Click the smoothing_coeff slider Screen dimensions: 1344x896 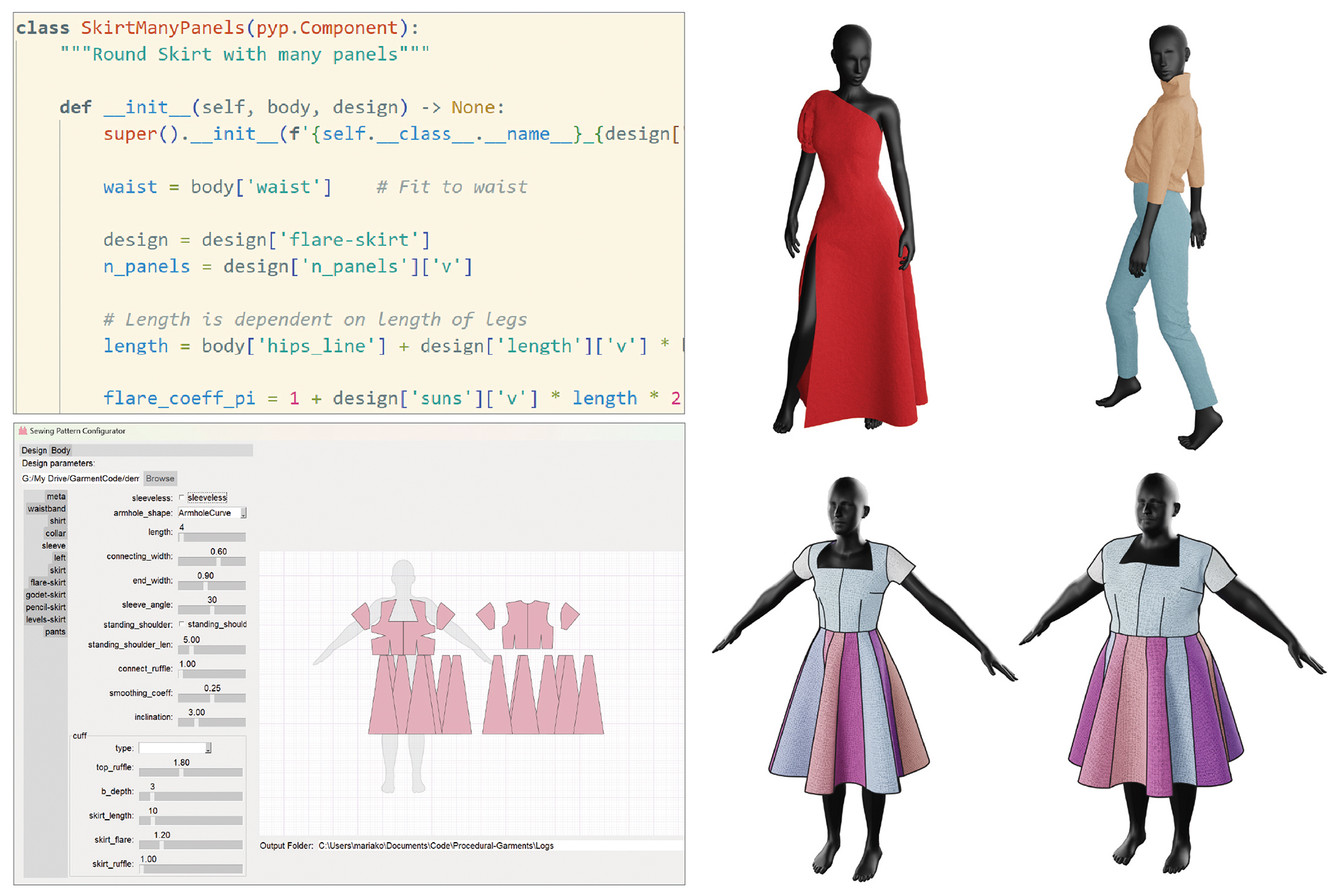click(211, 698)
